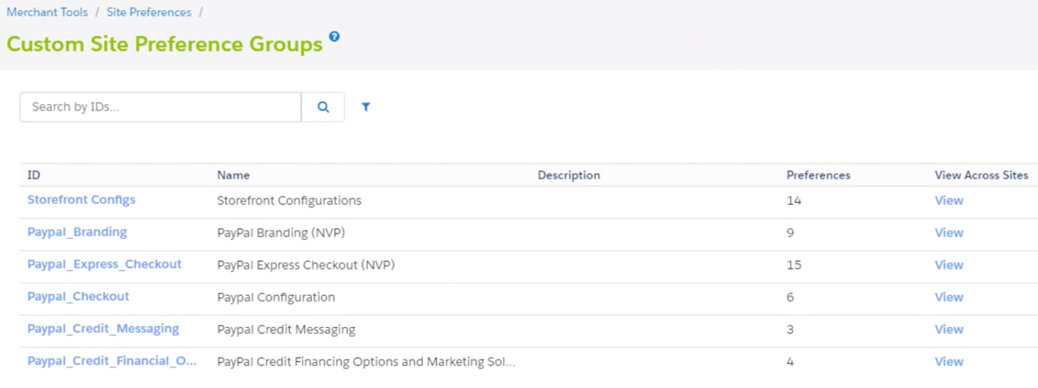Image resolution: width=1038 pixels, height=388 pixels.
Task: Click View for Paypal_Express_Checkout row
Action: (x=949, y=265)
